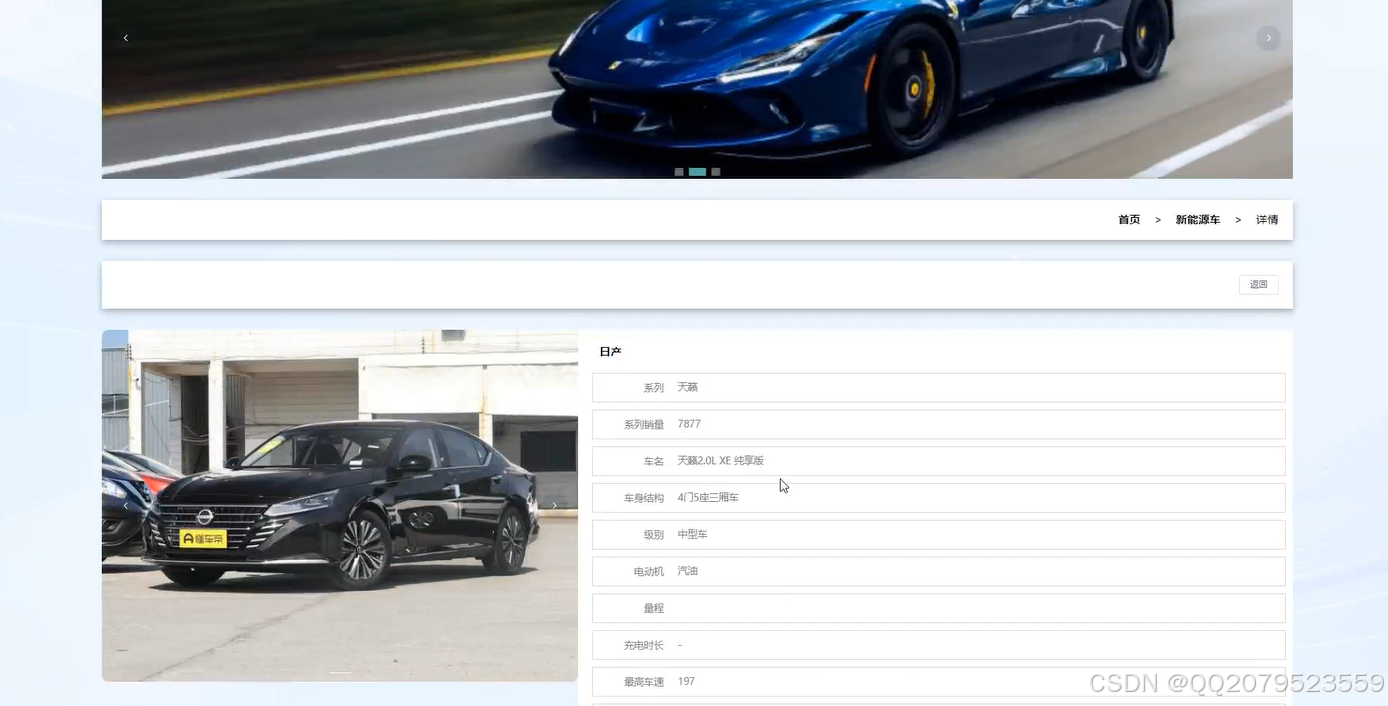Click the 返回 button
This screenshot has height=706, width=1388.
point(1259,285)
